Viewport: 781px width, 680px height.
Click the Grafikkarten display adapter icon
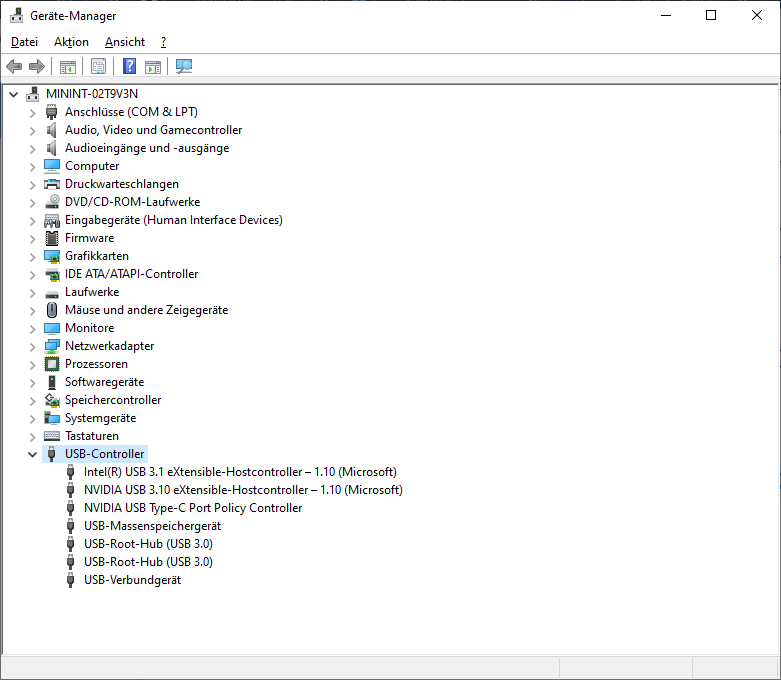52,257
